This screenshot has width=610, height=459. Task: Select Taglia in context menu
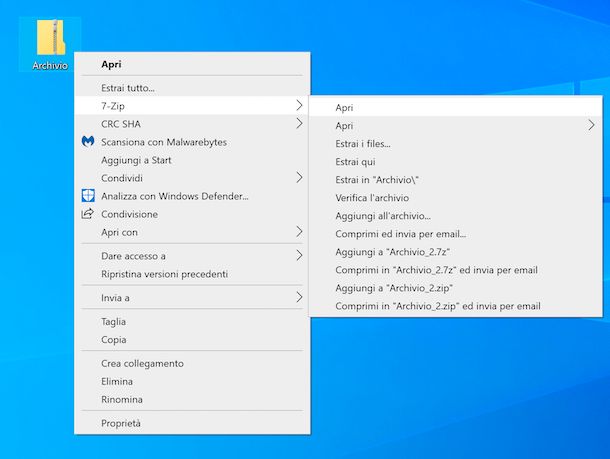click(192, 322)
